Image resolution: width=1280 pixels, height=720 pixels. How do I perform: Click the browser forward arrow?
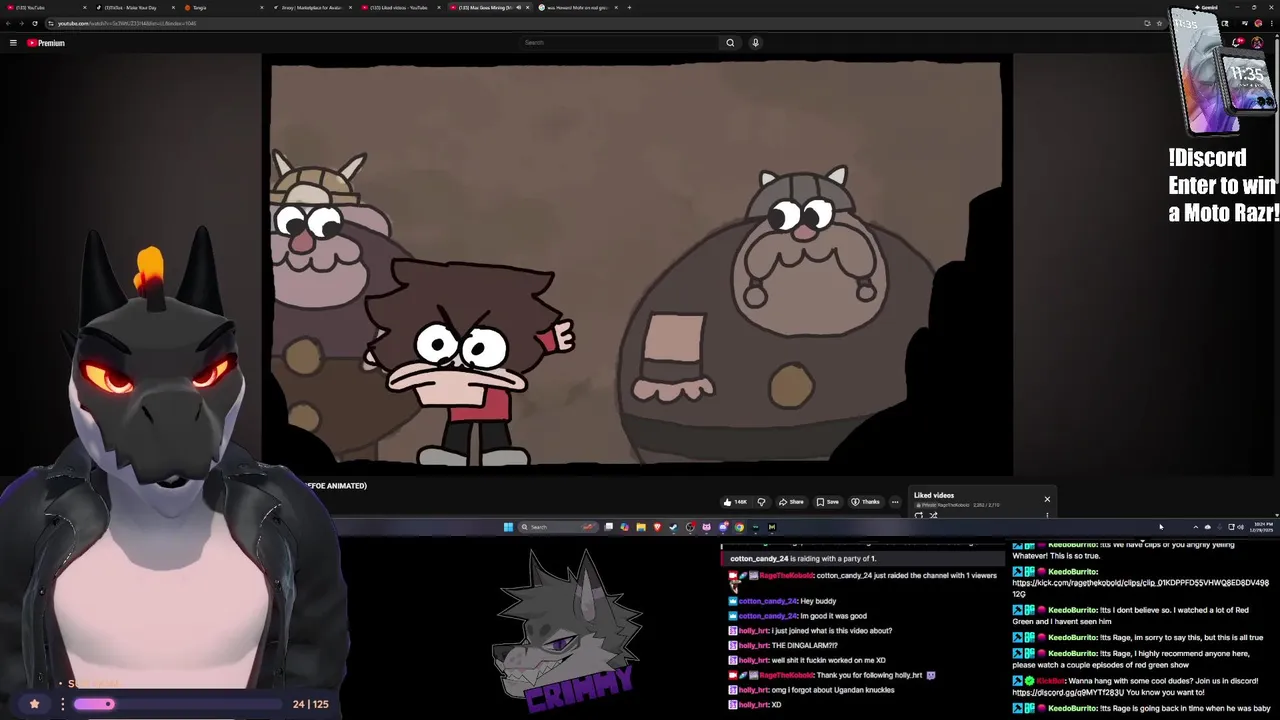pos(21,23)
